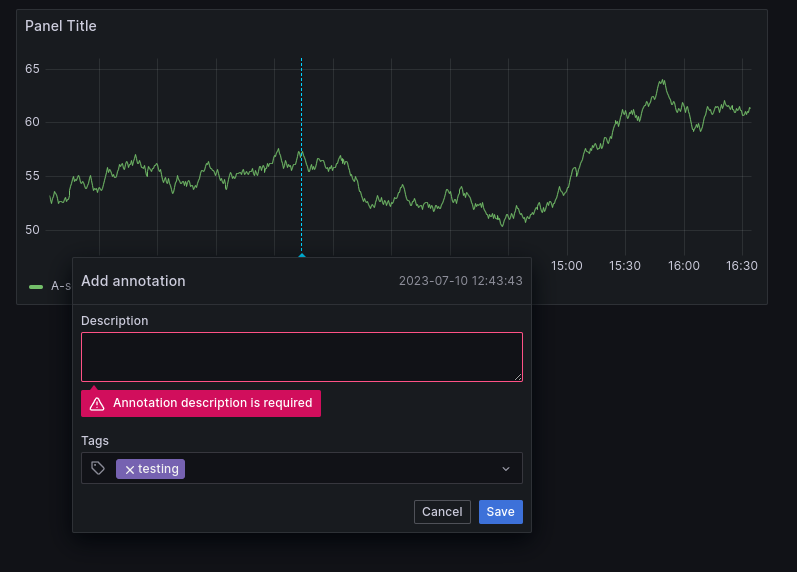Click the Cancel button
Screen dimensions: 797x572
point(442,511)
